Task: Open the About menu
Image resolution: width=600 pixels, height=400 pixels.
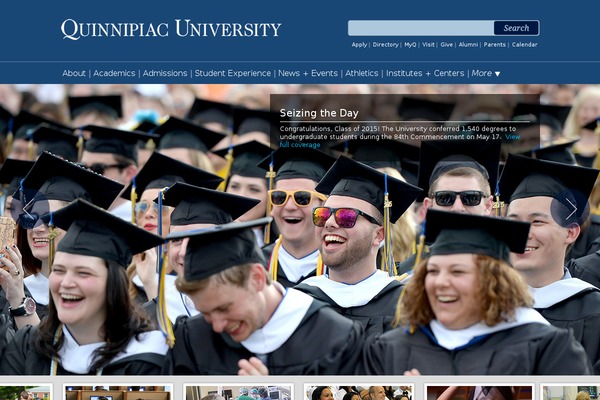Action: coord(74,73)
